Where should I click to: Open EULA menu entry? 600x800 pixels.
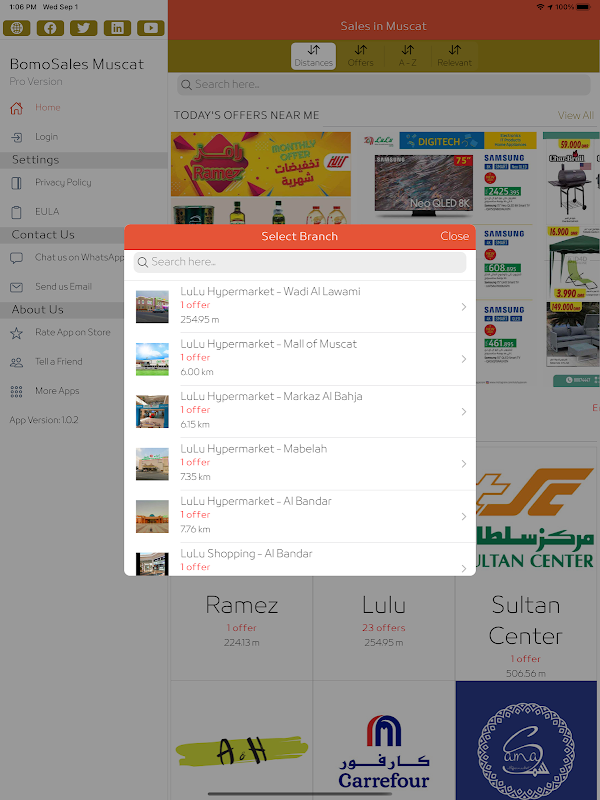47,211
